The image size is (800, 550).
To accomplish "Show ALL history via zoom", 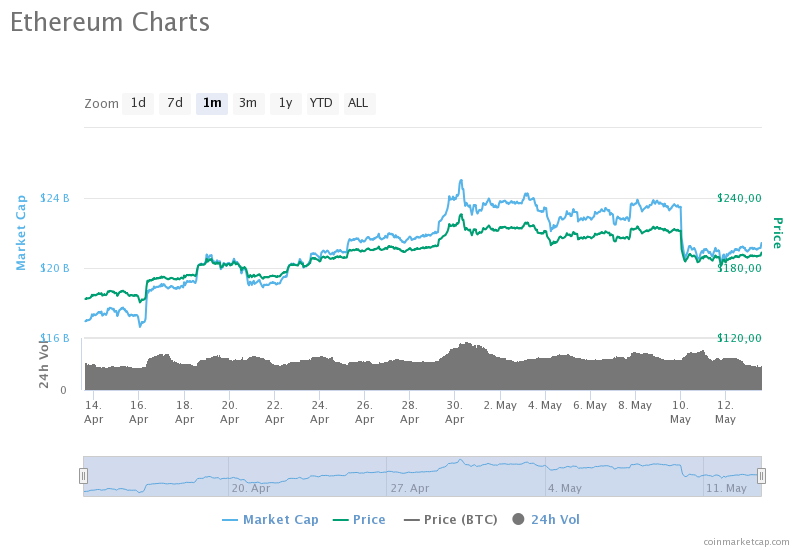I will click(359, 104).
